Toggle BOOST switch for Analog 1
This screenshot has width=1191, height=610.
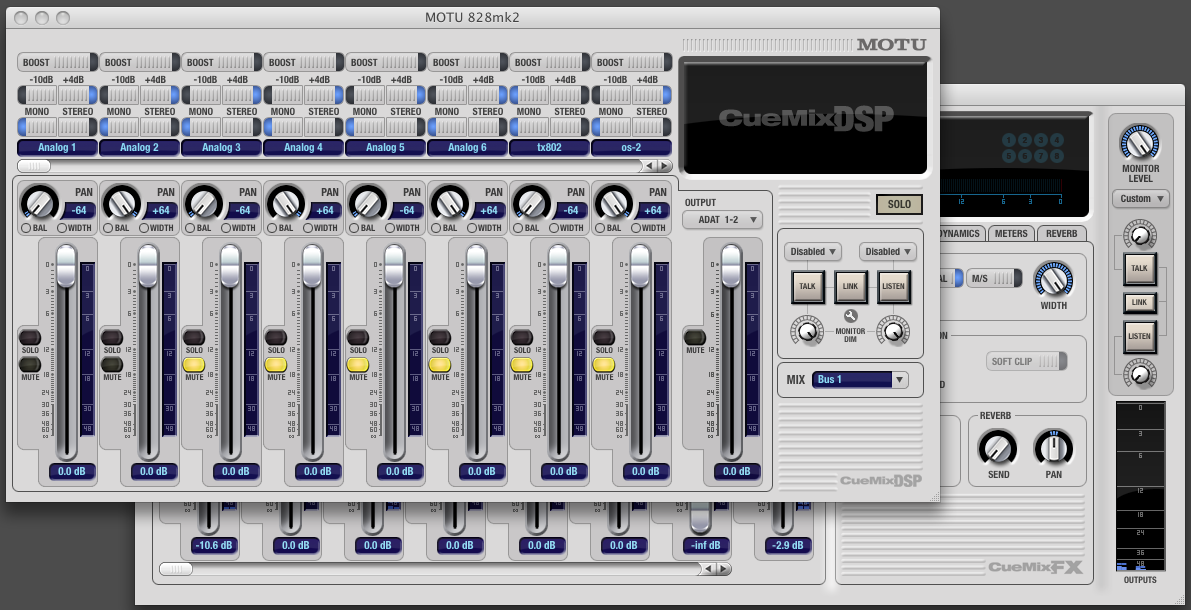57,62
